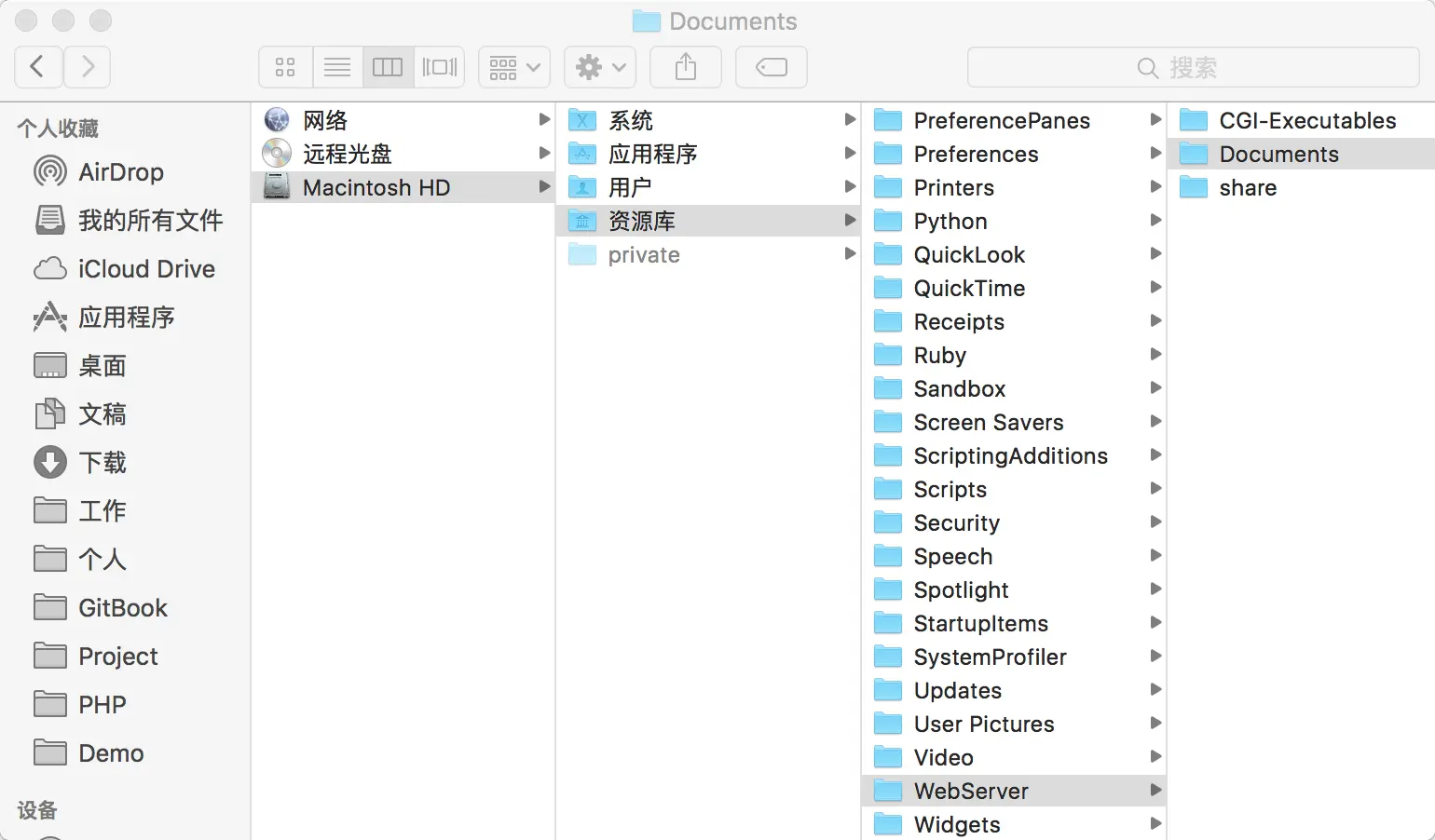Click the column view icon
This screenshot has width=1435, height=840.
(388, 66)
